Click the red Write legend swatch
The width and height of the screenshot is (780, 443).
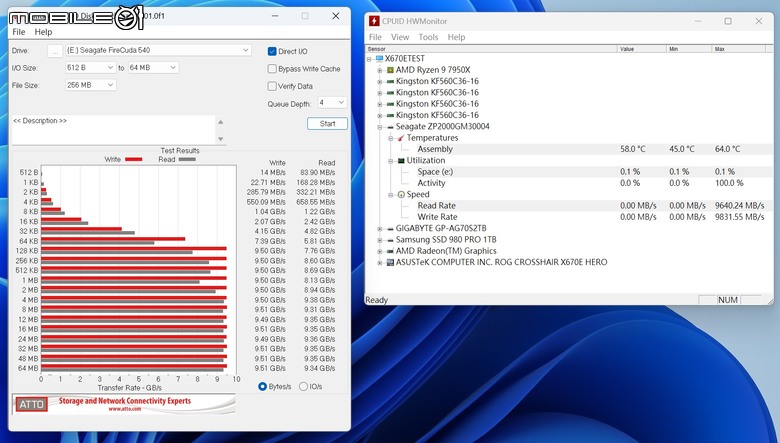pos(133,159)
